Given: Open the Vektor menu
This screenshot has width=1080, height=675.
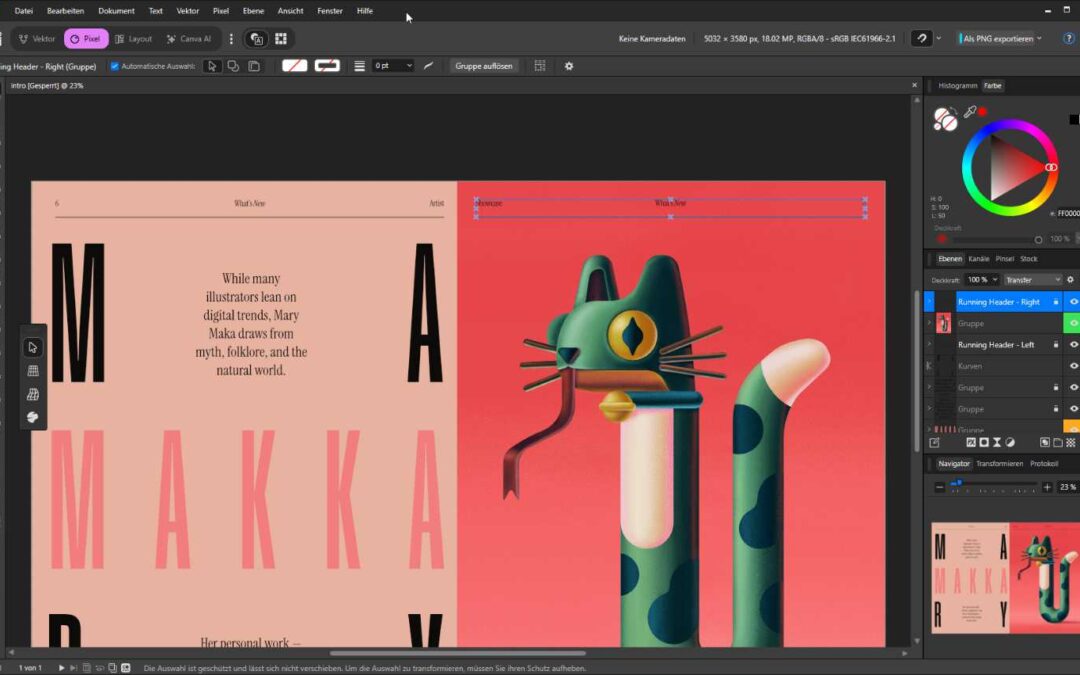Looking at the screenshot, I should tap(188, 11).
